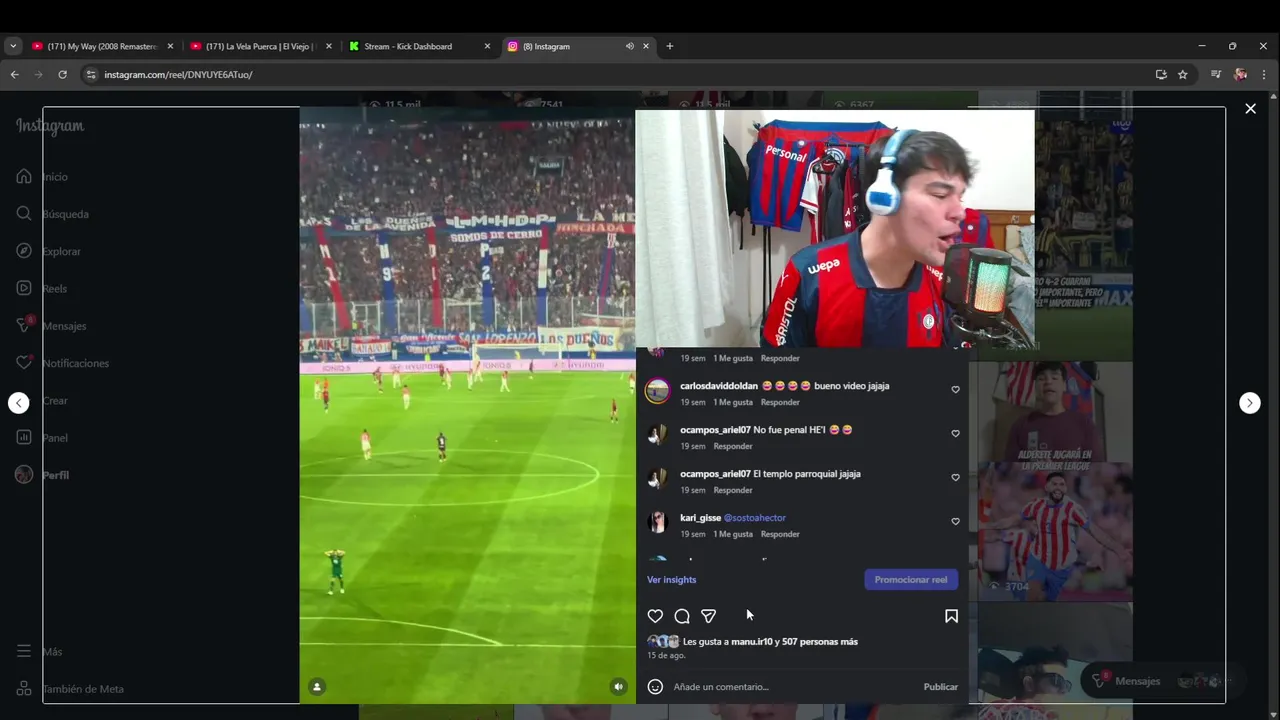Open Inicio from Instagram sidebar

(42, 177)
